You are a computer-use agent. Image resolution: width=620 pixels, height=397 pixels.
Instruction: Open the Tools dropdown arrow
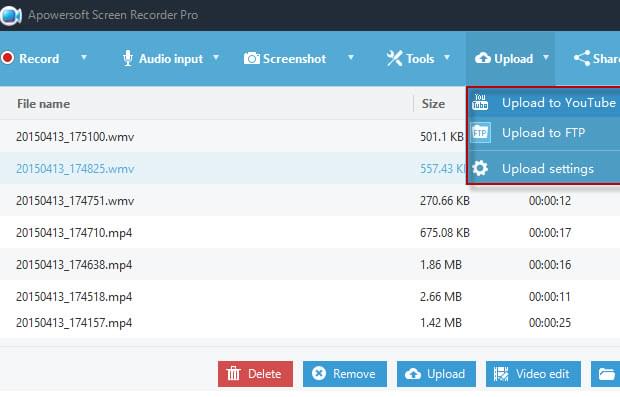[x=447, y=58]
